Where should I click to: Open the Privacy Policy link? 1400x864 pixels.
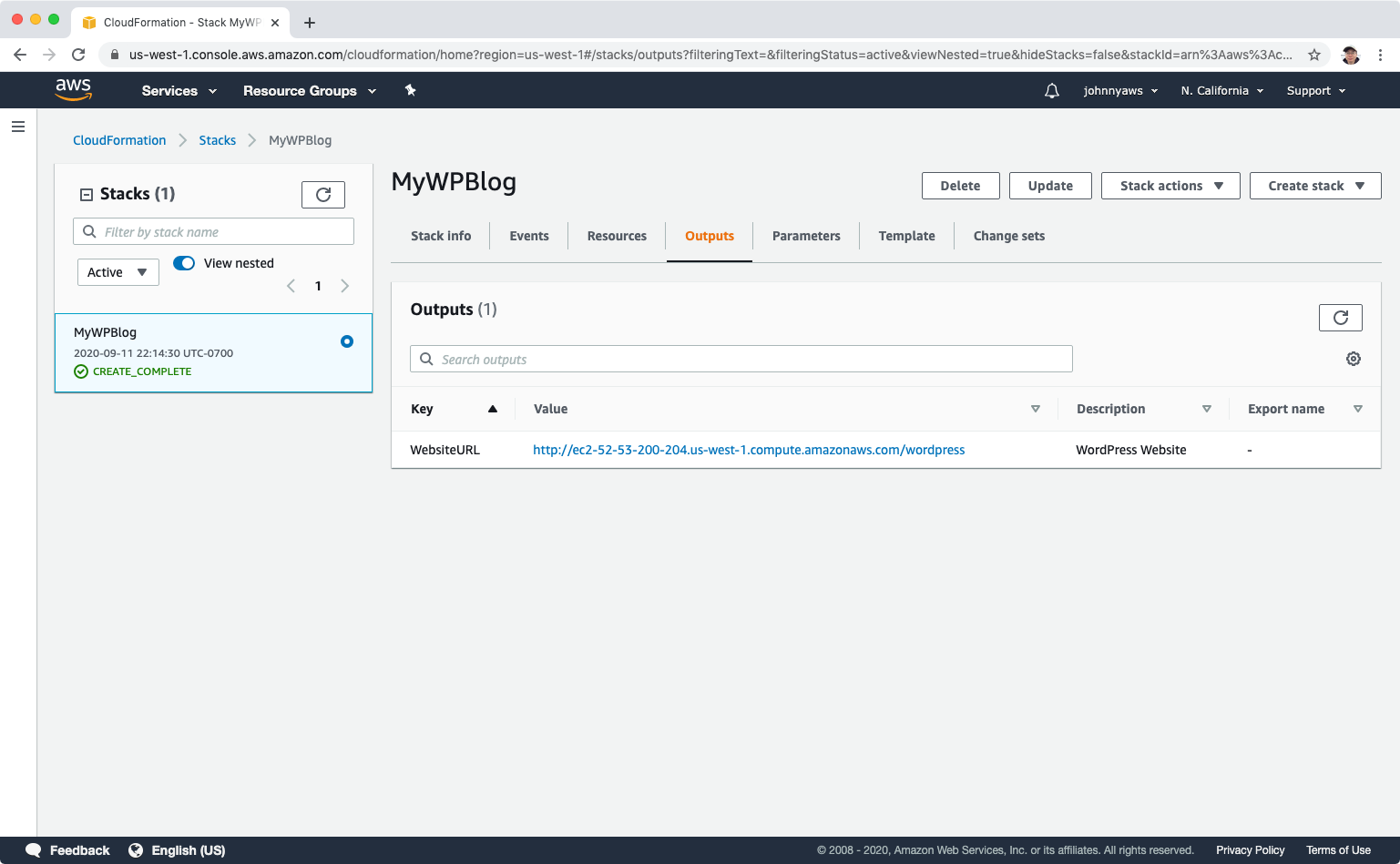pos(1251,850)
